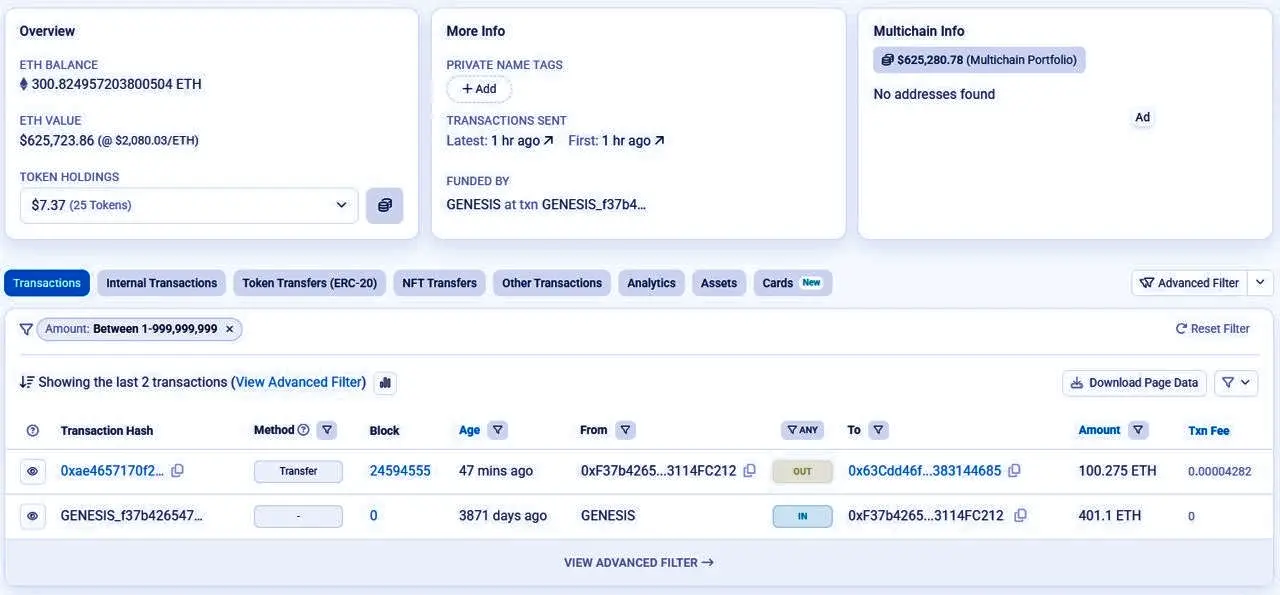Click the Ad label

1142,117
